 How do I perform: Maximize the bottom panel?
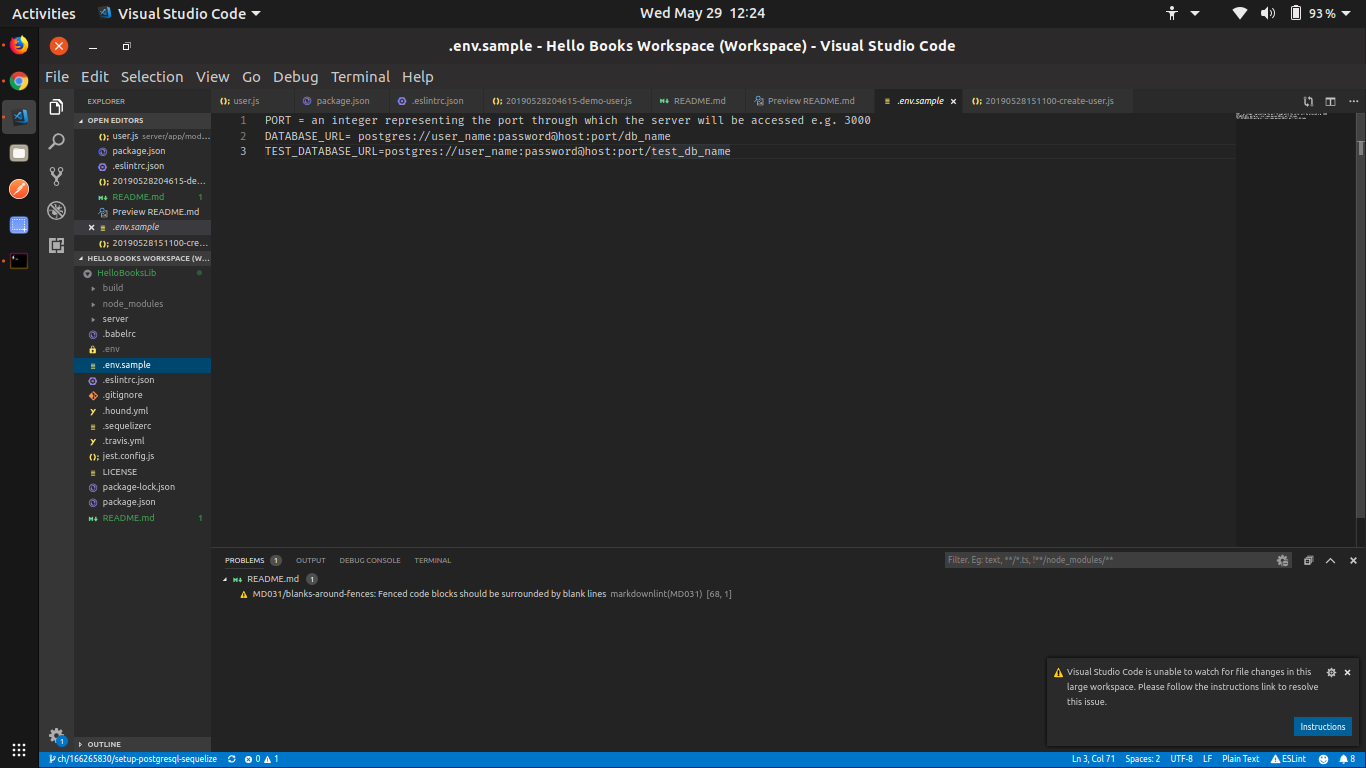pos(1330,561)
